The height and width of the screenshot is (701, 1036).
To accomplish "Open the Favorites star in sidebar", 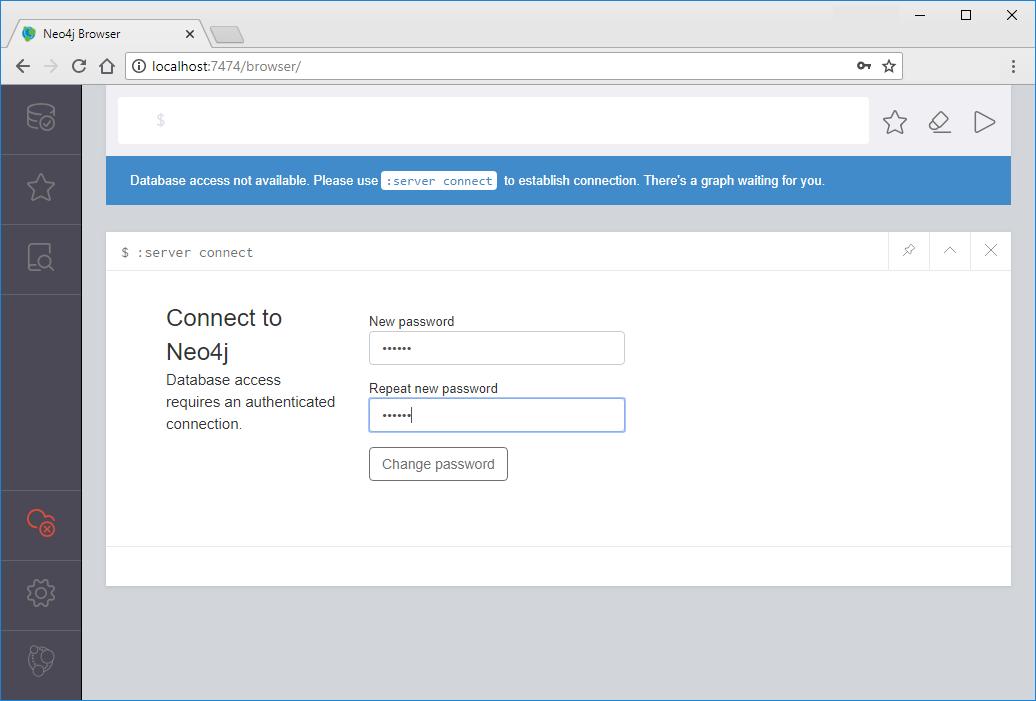I will [x=41, y=188].
